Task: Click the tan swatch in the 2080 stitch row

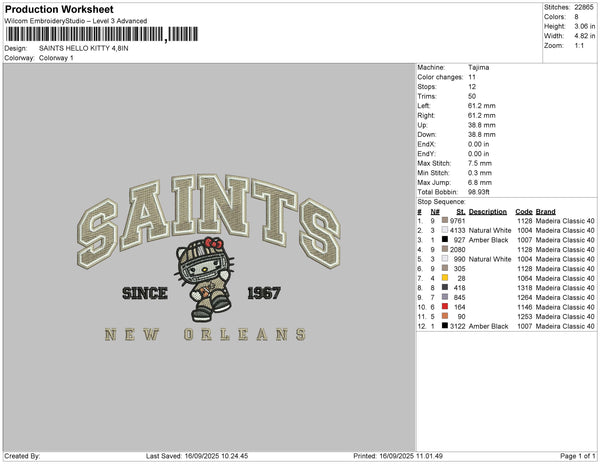Action: (x=445, y=249)
